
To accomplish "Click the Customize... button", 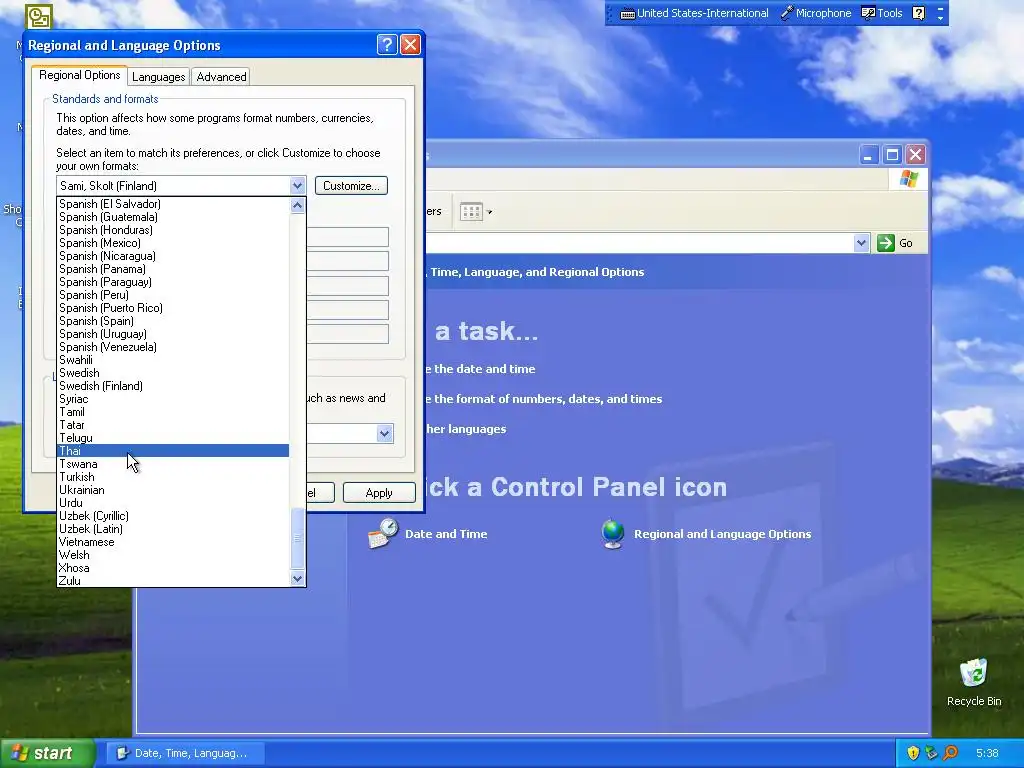I will tap(351, 185).
